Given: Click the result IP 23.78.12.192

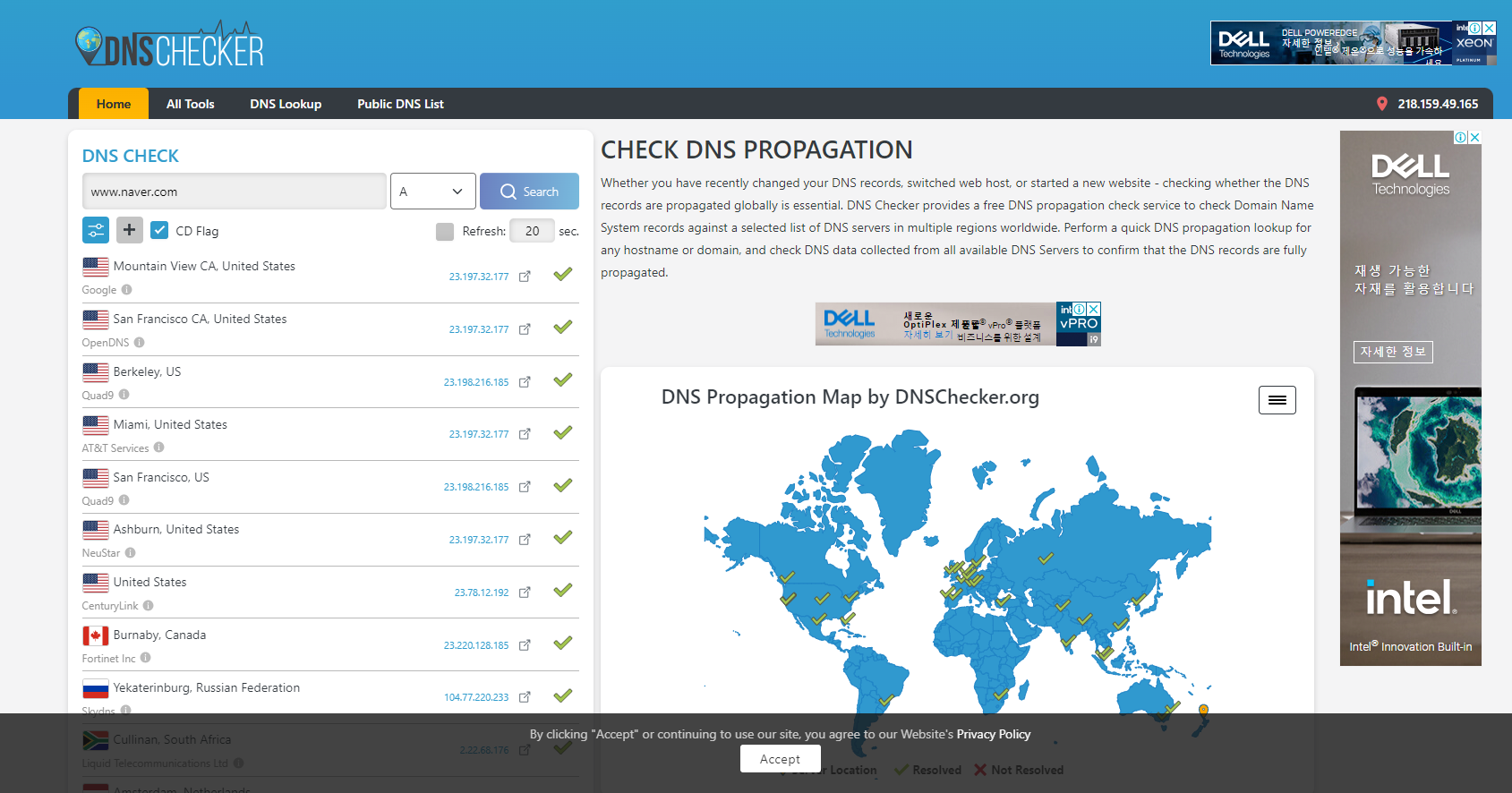Looking at the screenshot, I should [482, 593].
